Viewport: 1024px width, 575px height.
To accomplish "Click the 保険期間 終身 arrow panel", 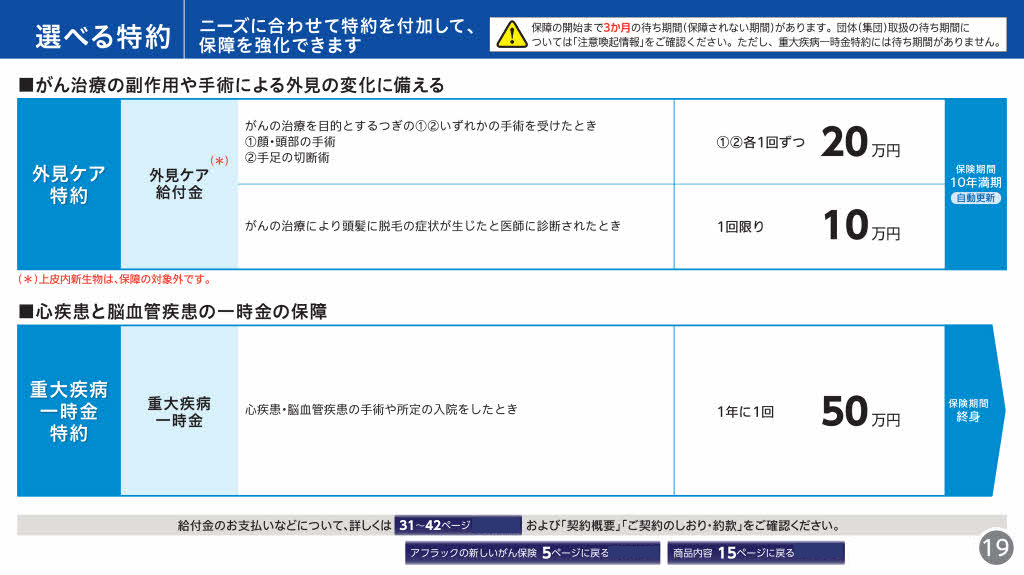I will click(x=969, y=410).
